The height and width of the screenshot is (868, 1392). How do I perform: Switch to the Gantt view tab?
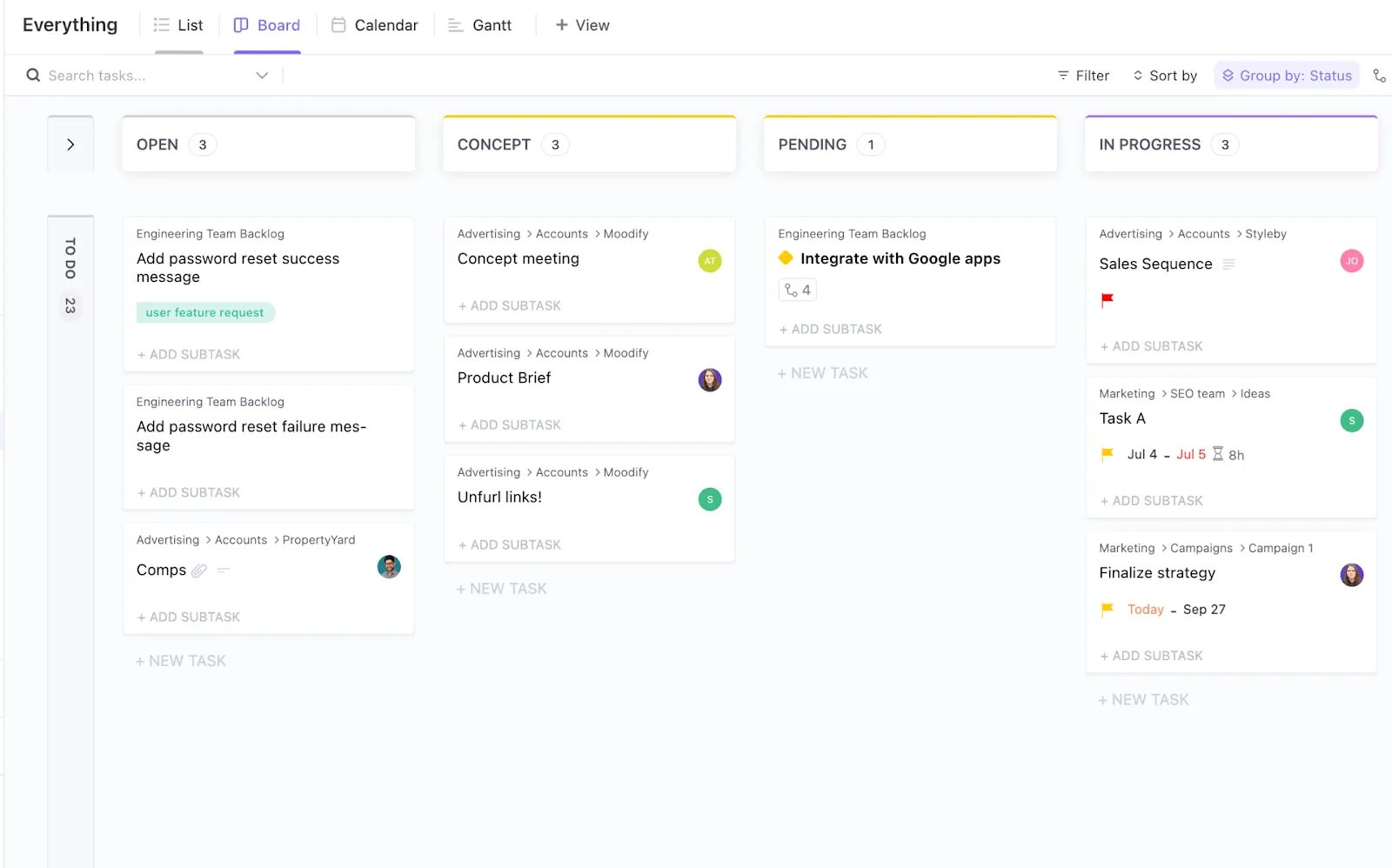479,25
